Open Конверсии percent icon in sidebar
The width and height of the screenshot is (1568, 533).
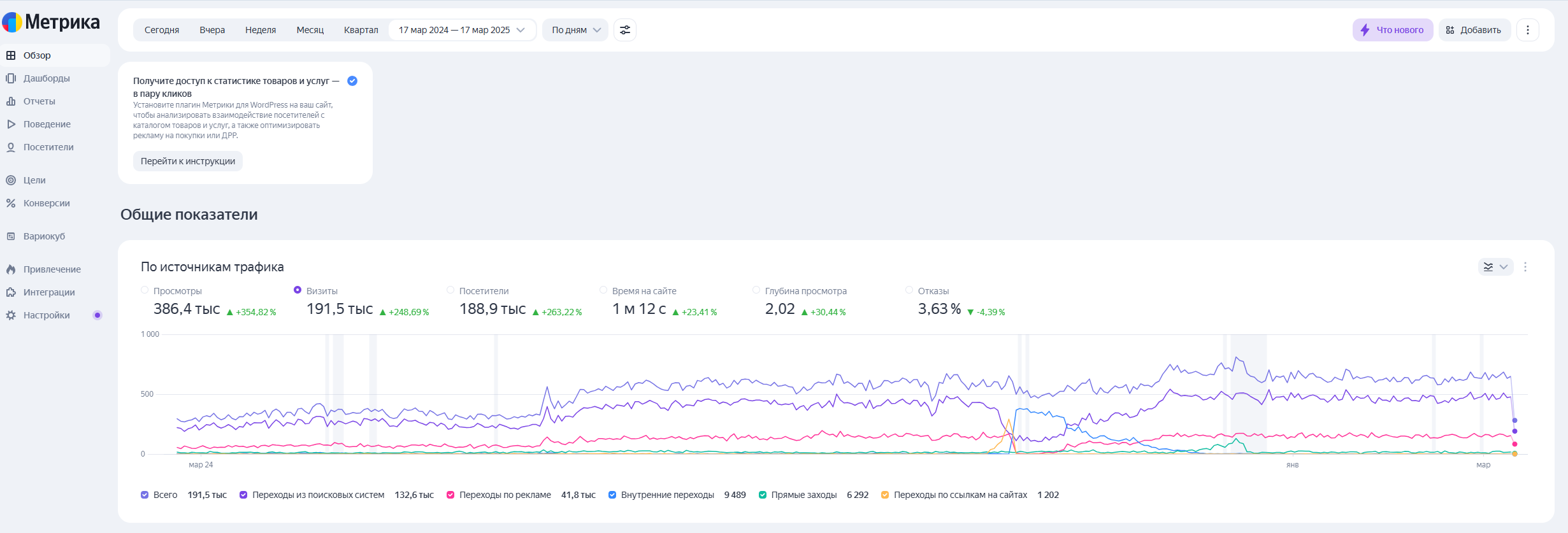[11, 203]
